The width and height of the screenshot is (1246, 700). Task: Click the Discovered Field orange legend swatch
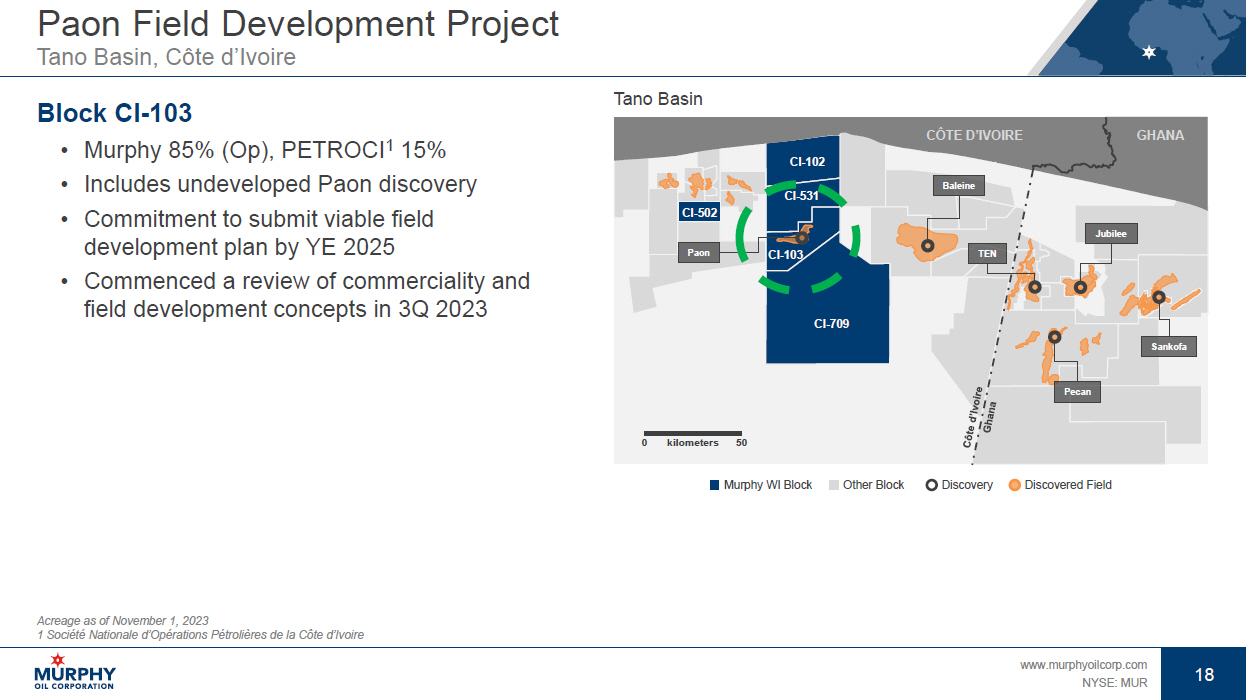1015,485
